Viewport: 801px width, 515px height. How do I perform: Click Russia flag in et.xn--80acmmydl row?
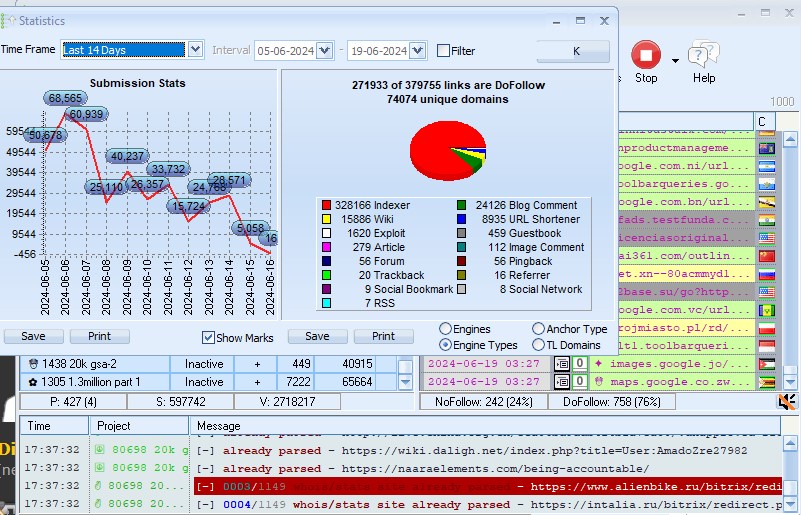click(767, 274)
